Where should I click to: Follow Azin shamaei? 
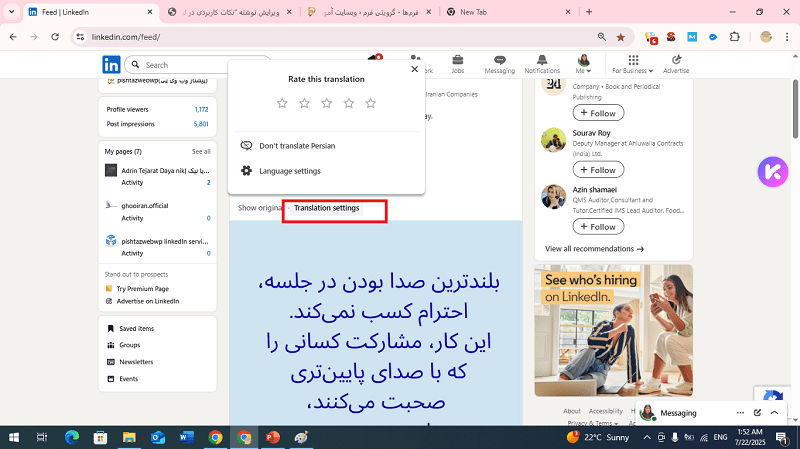coord(598,227)
